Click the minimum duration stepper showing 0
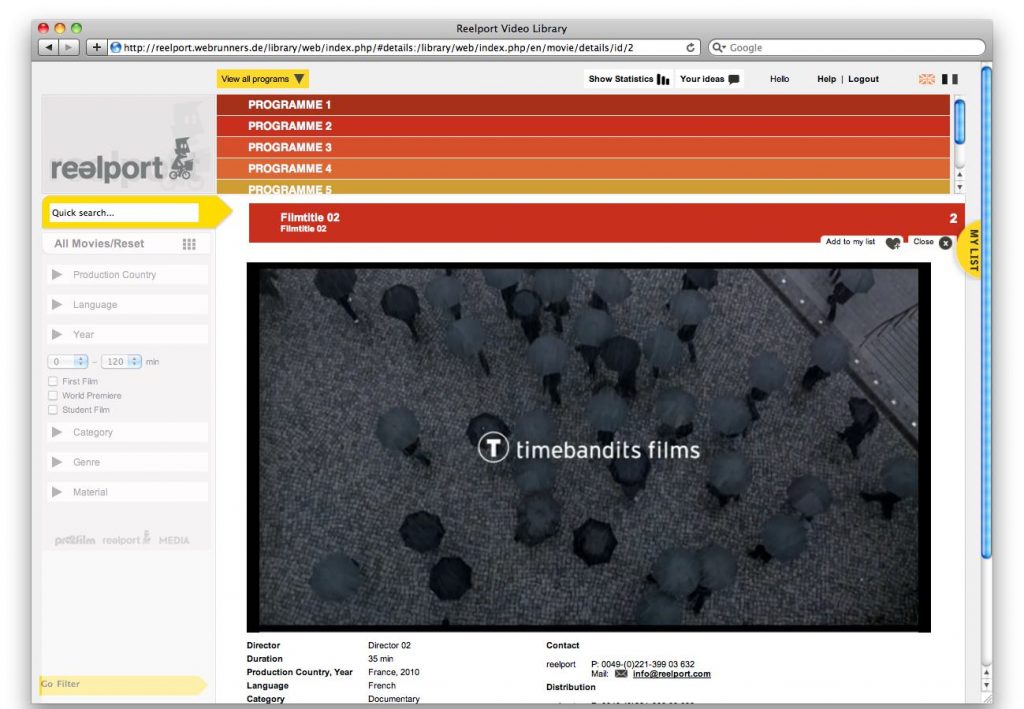Viewport: 1024px width, 709px height. click(68, 362)
